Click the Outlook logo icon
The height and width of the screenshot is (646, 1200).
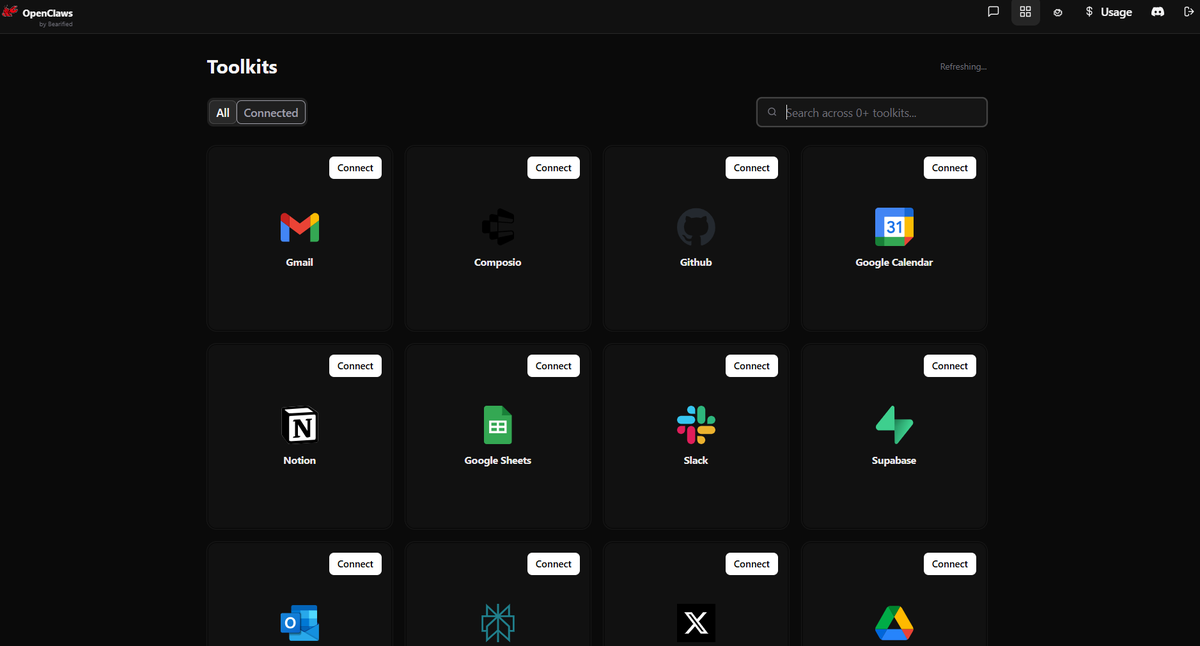300,623
